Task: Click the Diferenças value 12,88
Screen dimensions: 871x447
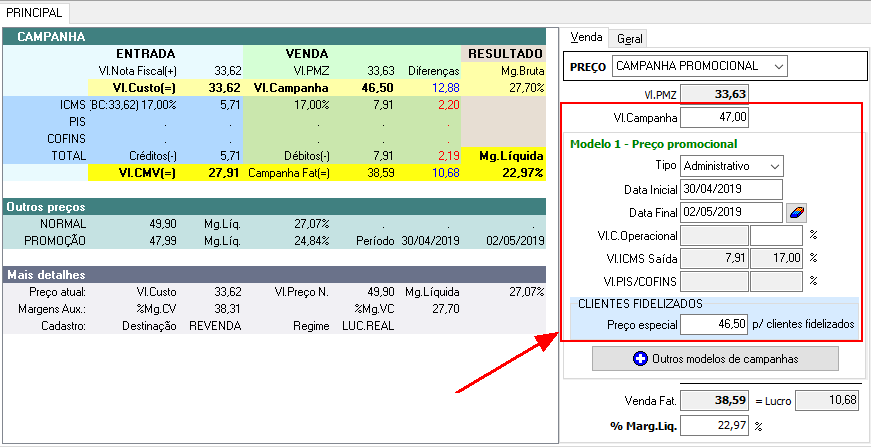Action: 446,88
